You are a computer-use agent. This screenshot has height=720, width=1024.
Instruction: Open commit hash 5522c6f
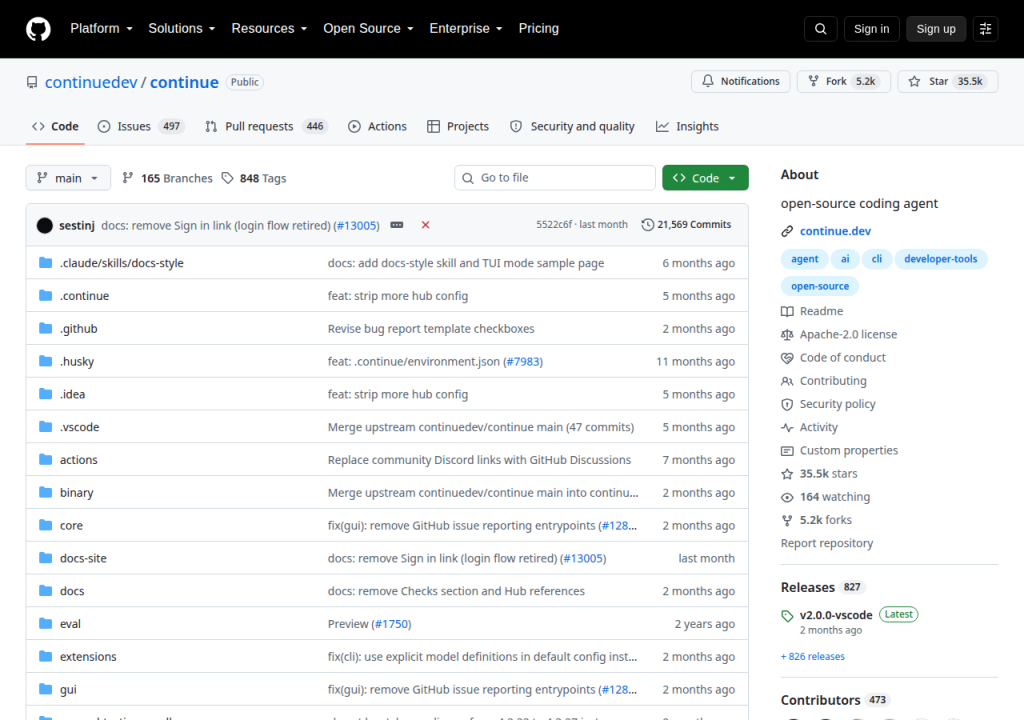[554, 225]
